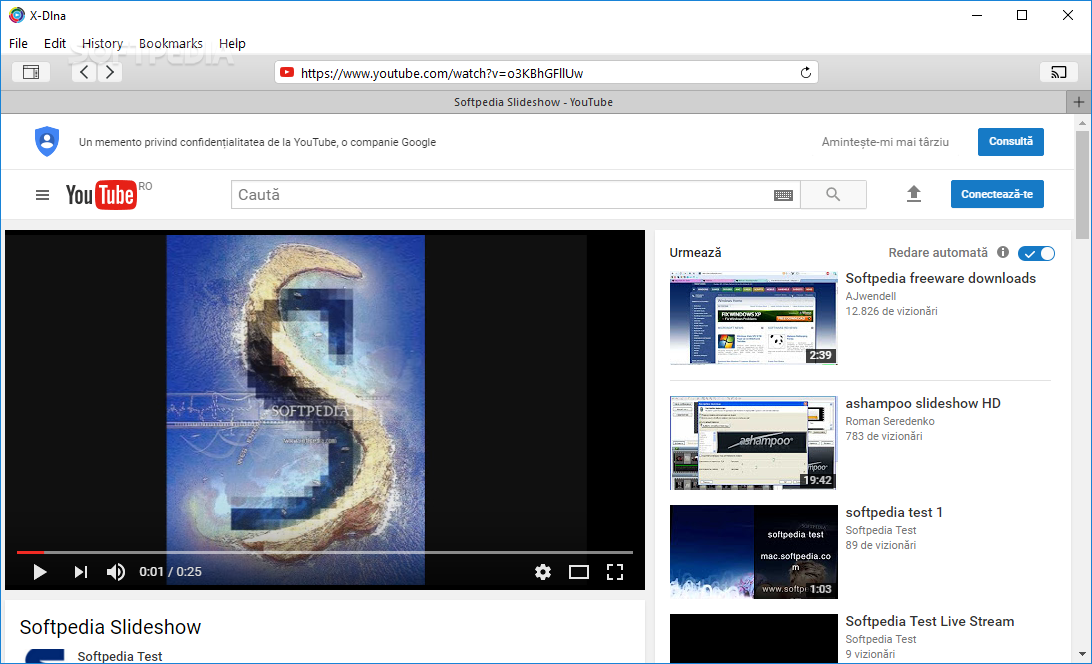Click the Softpedia Test channel avatar
Screen dimensions: 1092x664
pos(45,656)
